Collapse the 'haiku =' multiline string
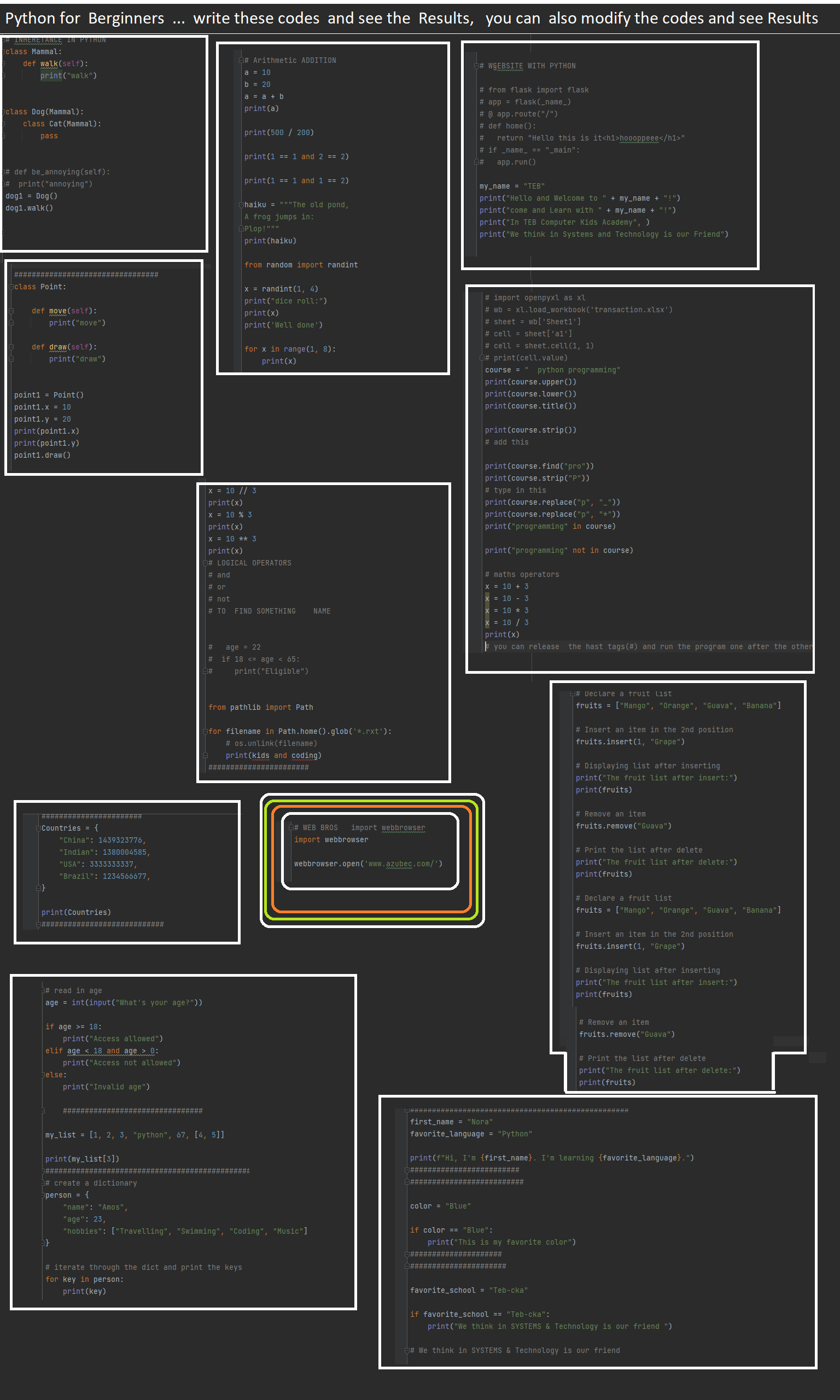 click(241, 205)
